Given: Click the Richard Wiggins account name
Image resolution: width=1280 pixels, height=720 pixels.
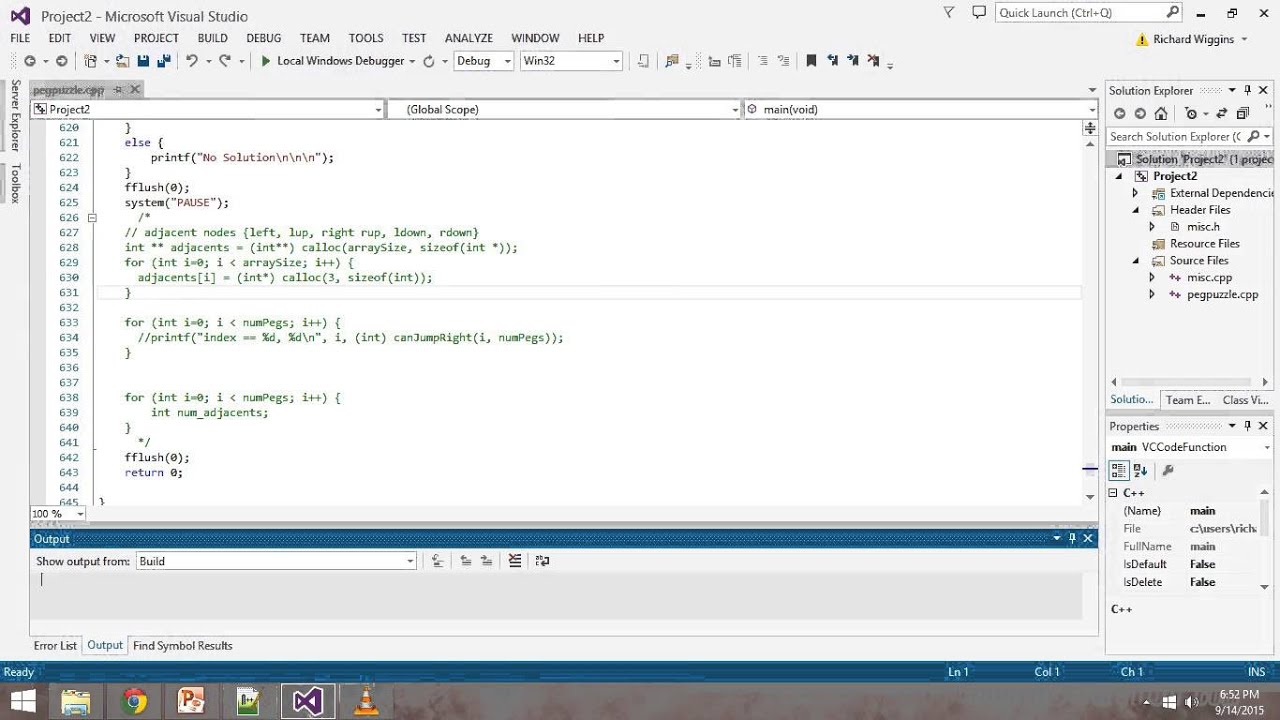Looking at the screenshot, I should [x=1193, y=39].
